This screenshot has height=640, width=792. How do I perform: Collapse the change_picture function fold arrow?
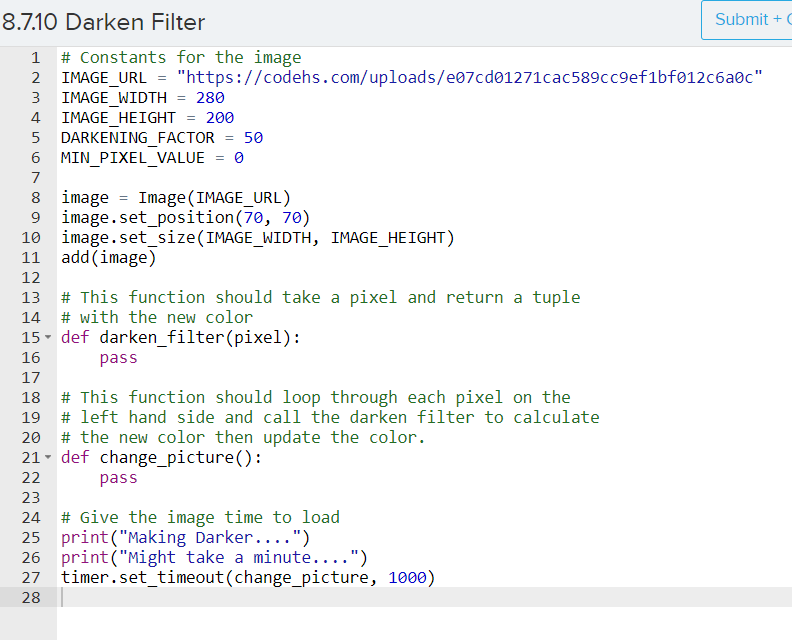(48, 457)
